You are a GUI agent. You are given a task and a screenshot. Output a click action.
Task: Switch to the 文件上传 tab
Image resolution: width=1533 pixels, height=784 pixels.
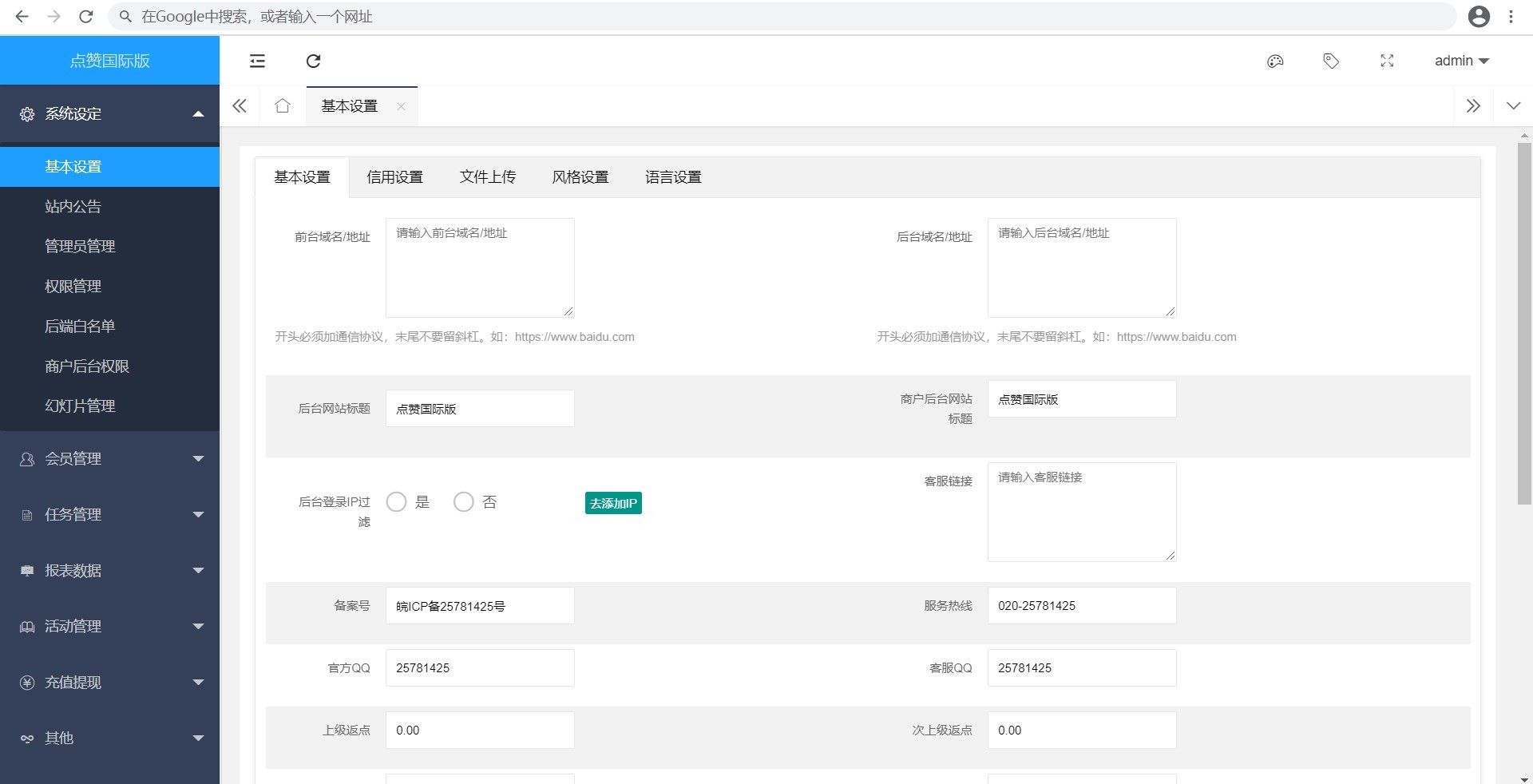tap(487, 177)
